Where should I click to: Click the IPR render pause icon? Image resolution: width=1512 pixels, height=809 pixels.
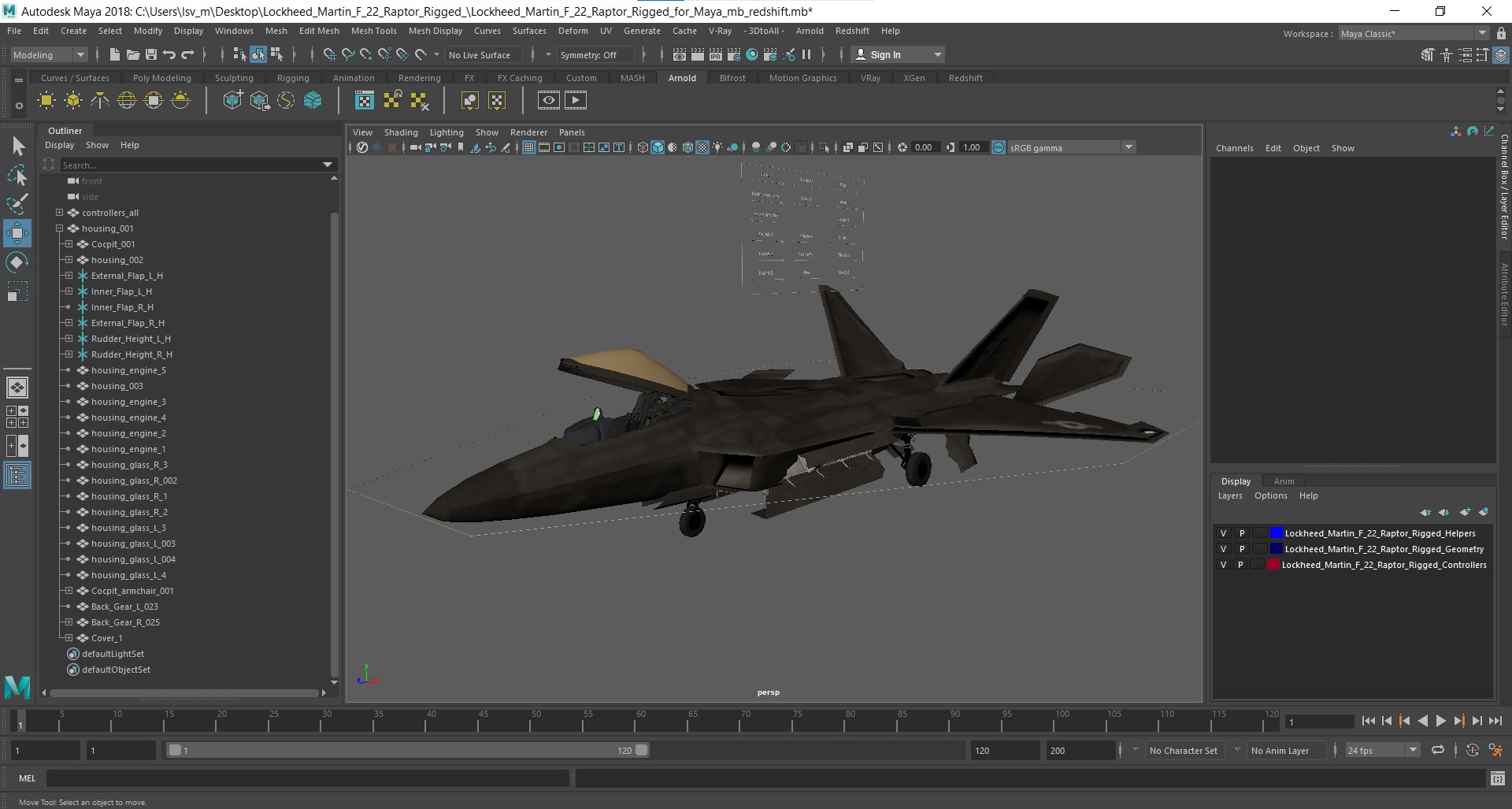[x=806, y=54]
